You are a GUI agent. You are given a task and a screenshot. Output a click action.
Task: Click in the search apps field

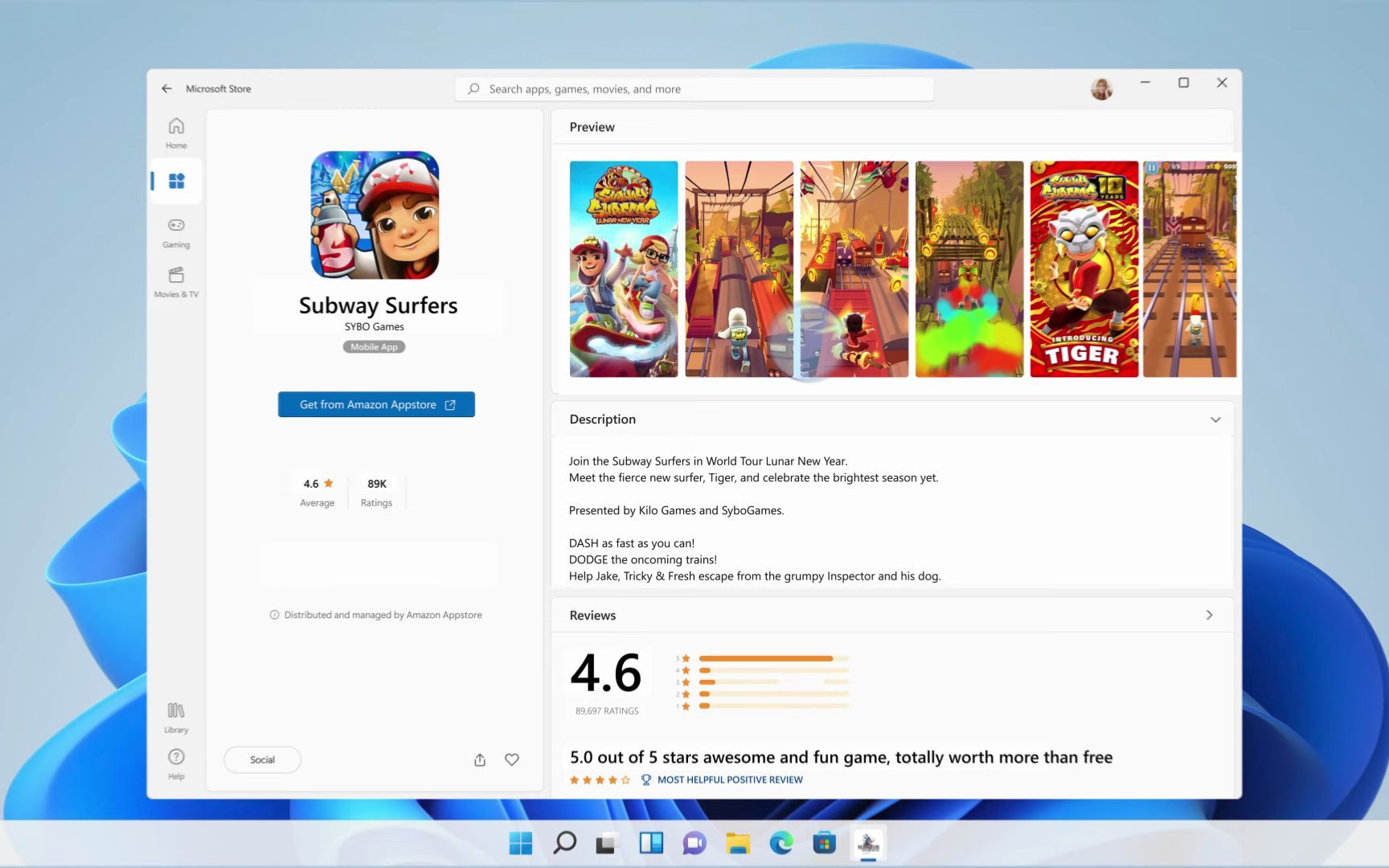[694, 89]
